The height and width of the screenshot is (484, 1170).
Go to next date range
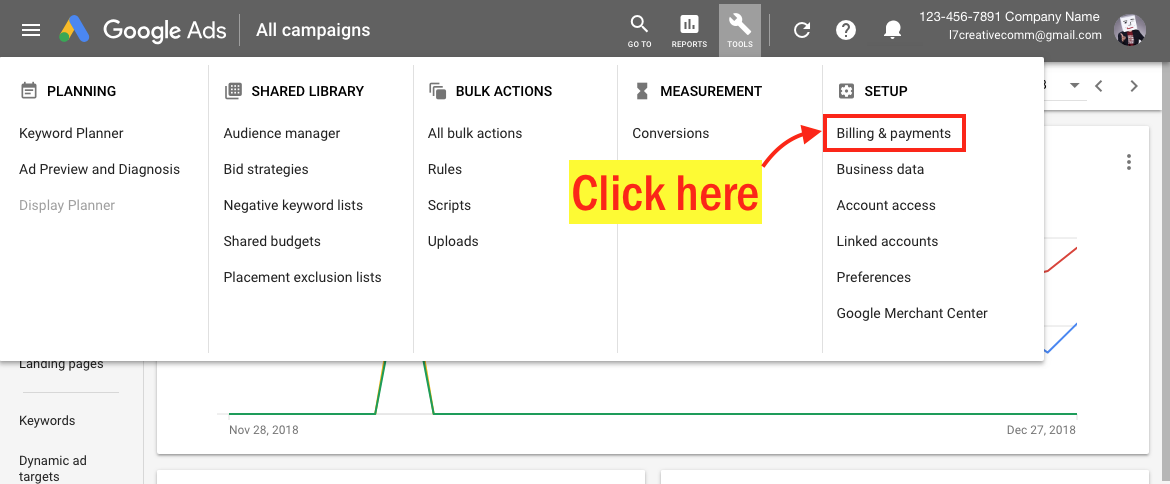pos(1134,86)
